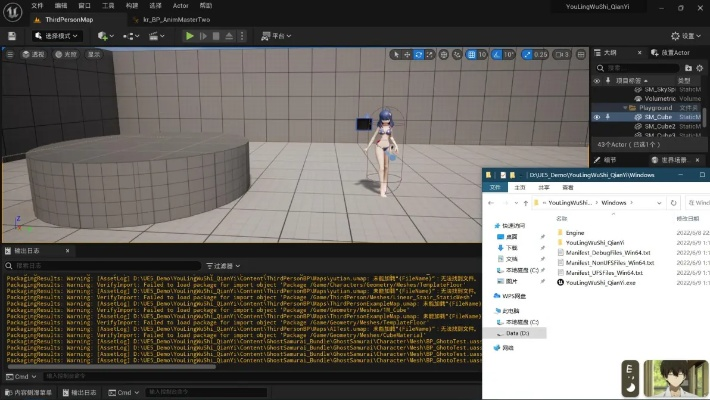The image size is (710, 400).
Task: Toggle visibility eye for SM_Cube actor
Action: click(597, 117)
